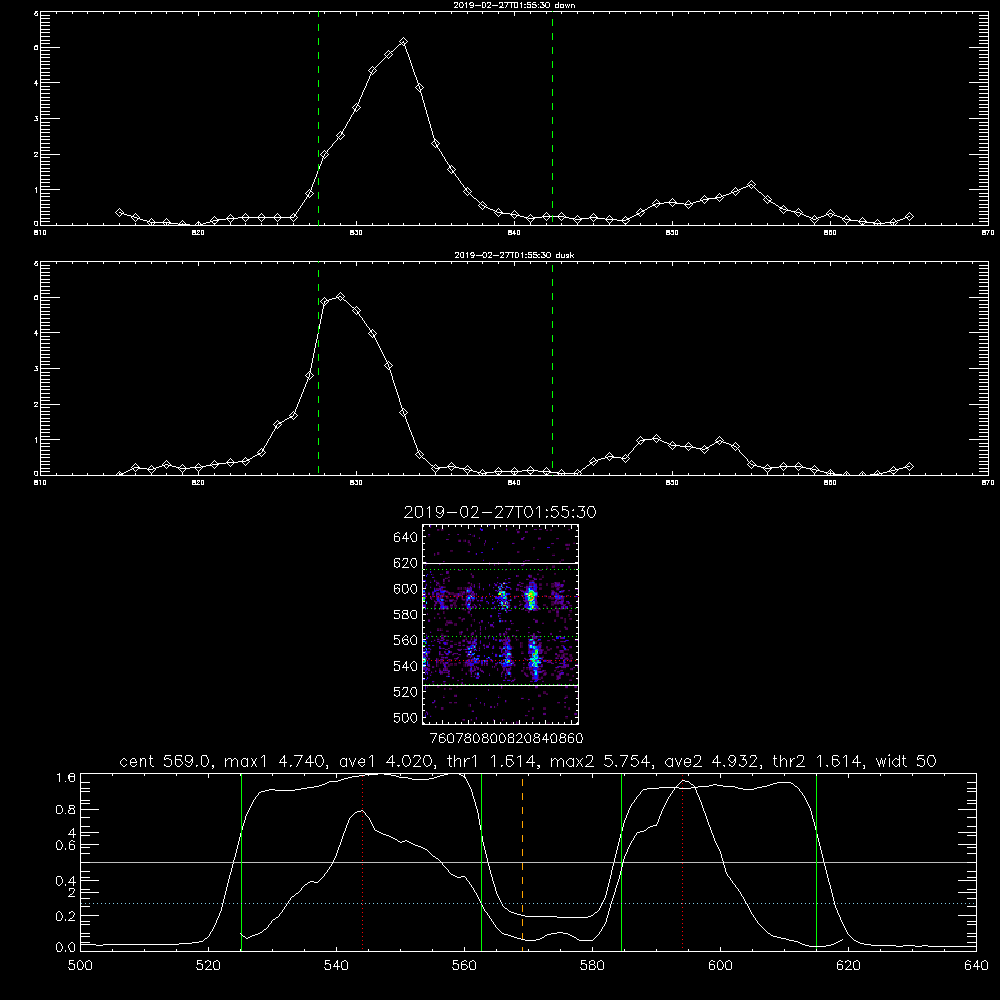Image resolution: width=1000 pixels, height=1000 pixels.
Task: Click the 0.8 label on bottom plot y-axis
Action: pos(66,810)
